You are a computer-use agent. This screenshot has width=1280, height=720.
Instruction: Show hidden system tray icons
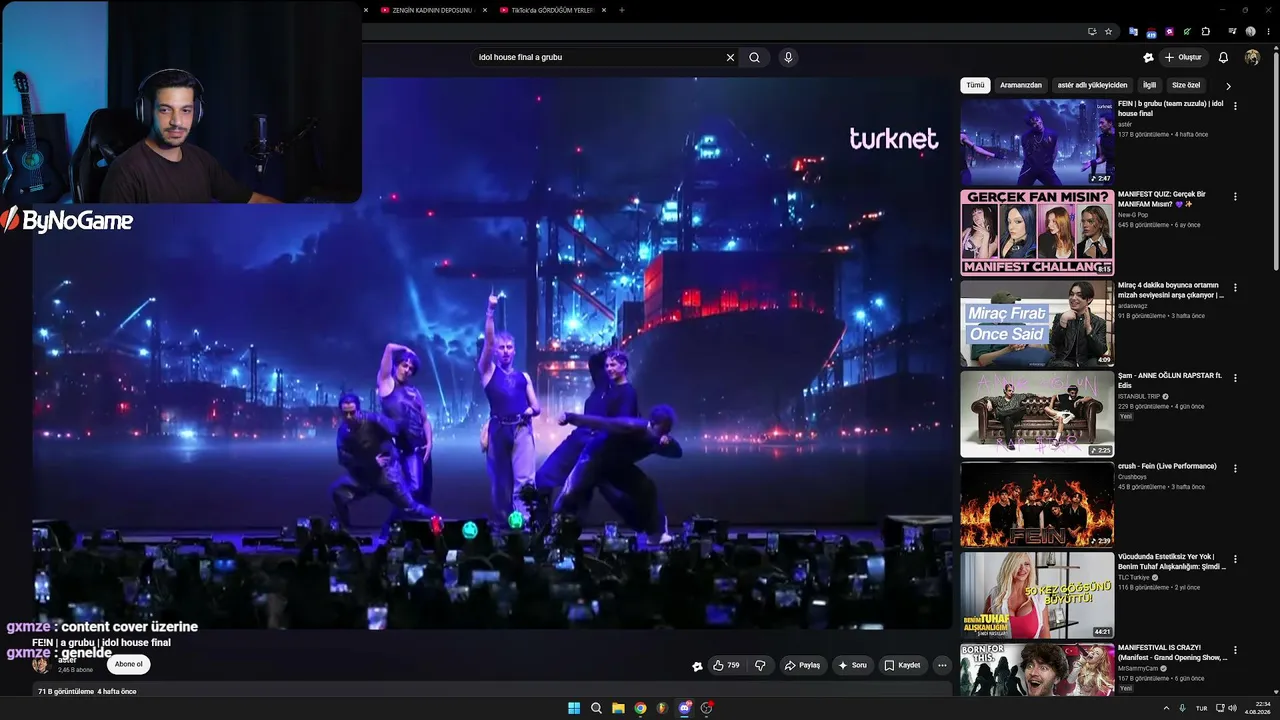coord(1166,708)
